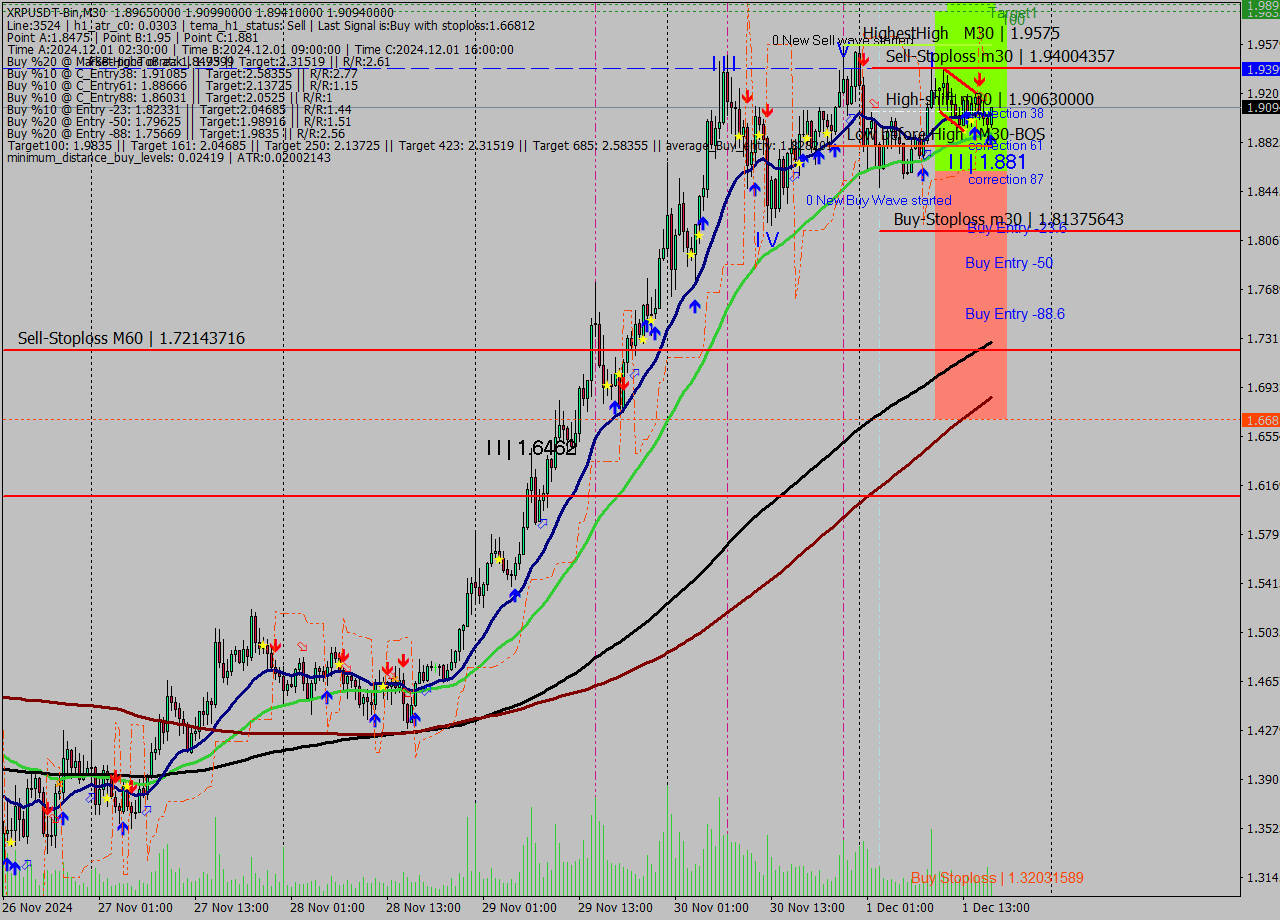Click the 1.731 price axis label
Screen dimensions: 1280x920
click(1262, 338)
